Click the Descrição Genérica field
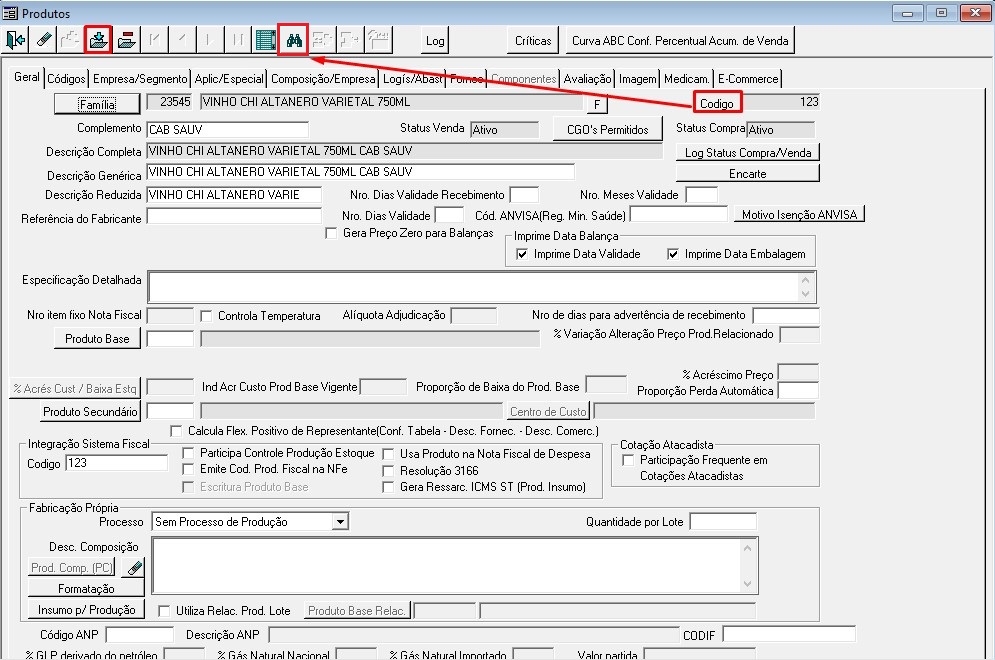 pos(360,172)
